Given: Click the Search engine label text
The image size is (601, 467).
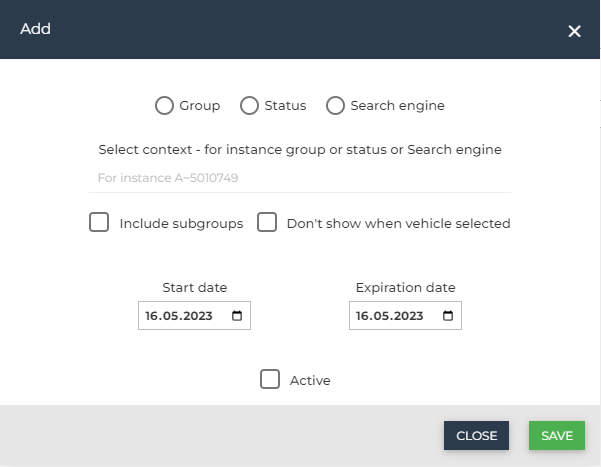Looking at the screenshot, I should pos(397,106).
